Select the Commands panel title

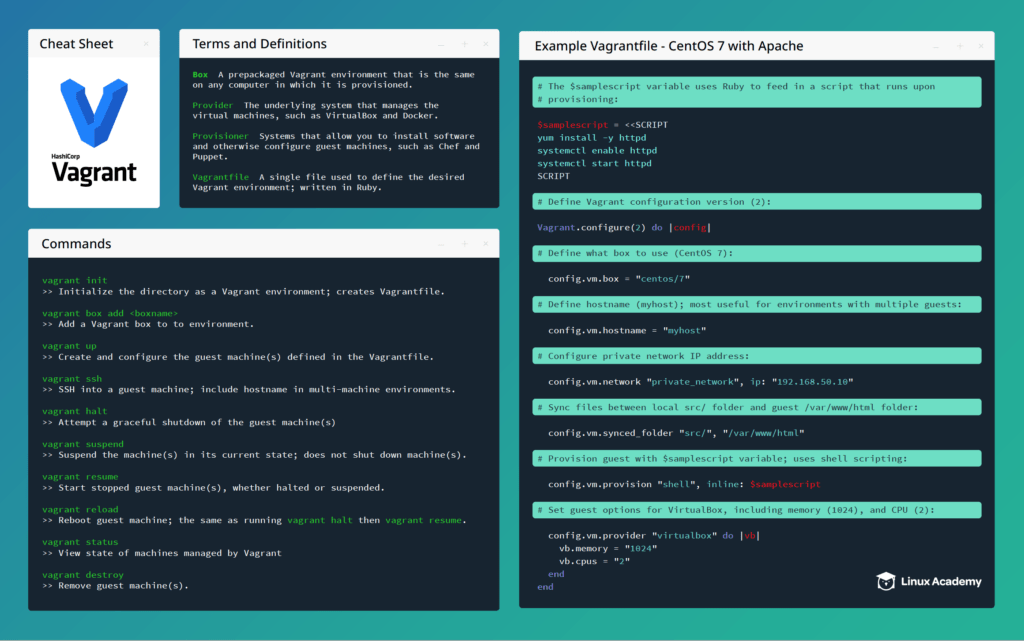tap(76, 243)
